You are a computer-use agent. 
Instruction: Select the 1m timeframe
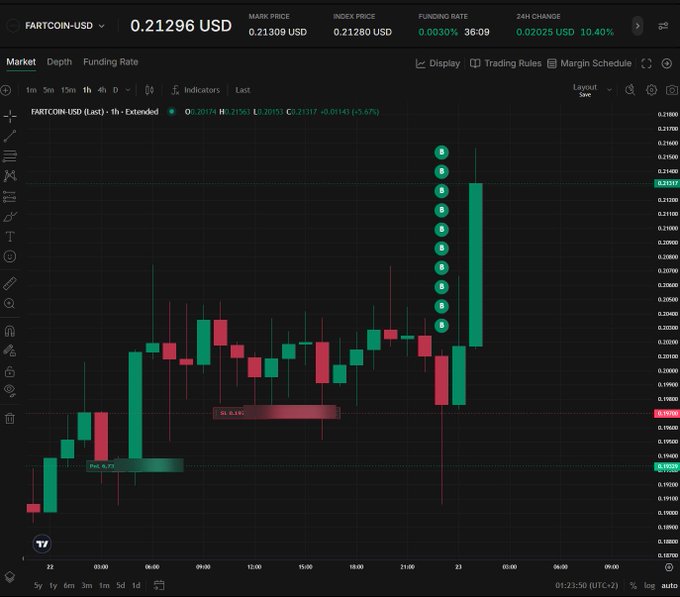point(31,90)
